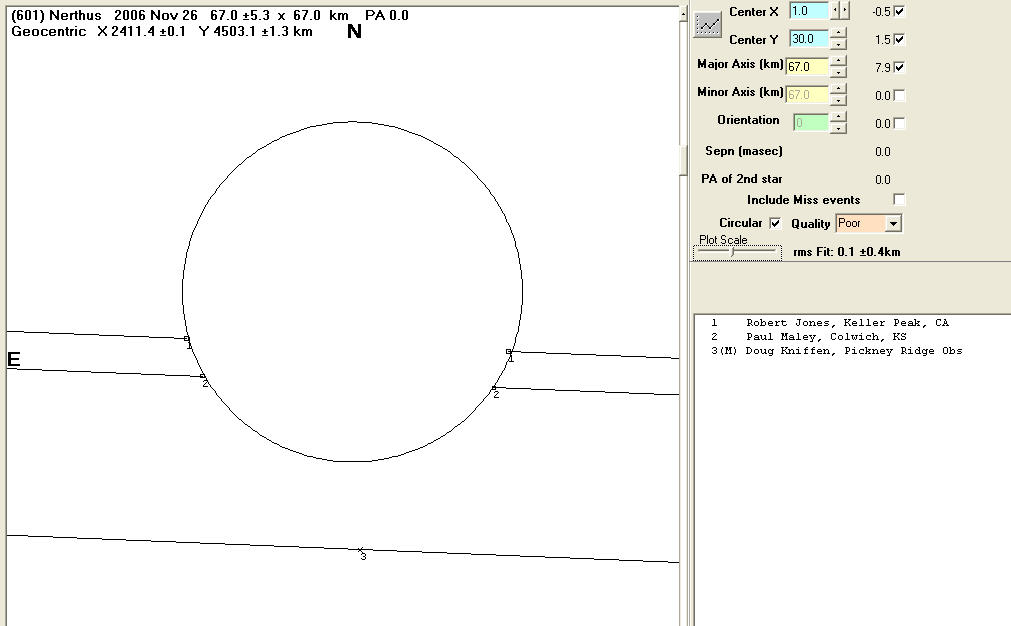The image size is (1011, 626).
Task: Click the Minor Axis value field
Action: click(807, 95)
